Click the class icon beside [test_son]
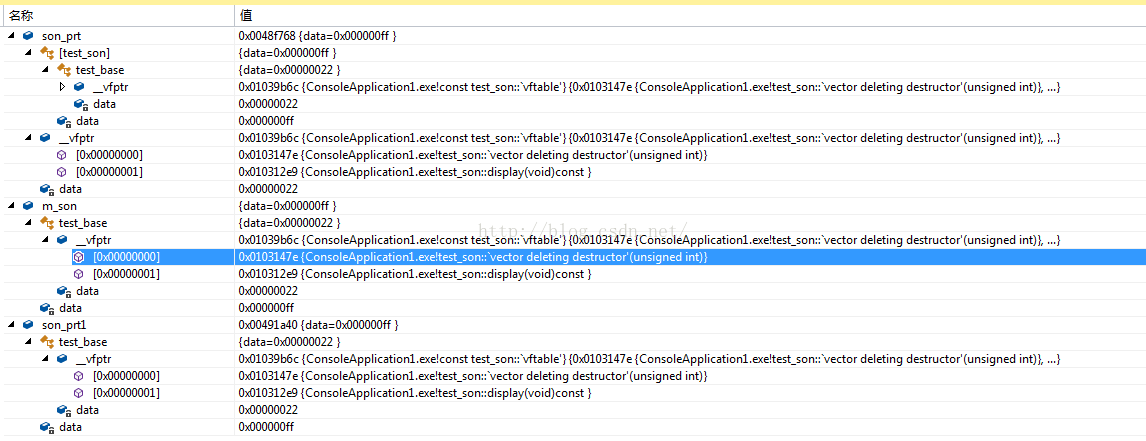The width and height of the screenshot is (1146, 441). click(x=46, y=53)
